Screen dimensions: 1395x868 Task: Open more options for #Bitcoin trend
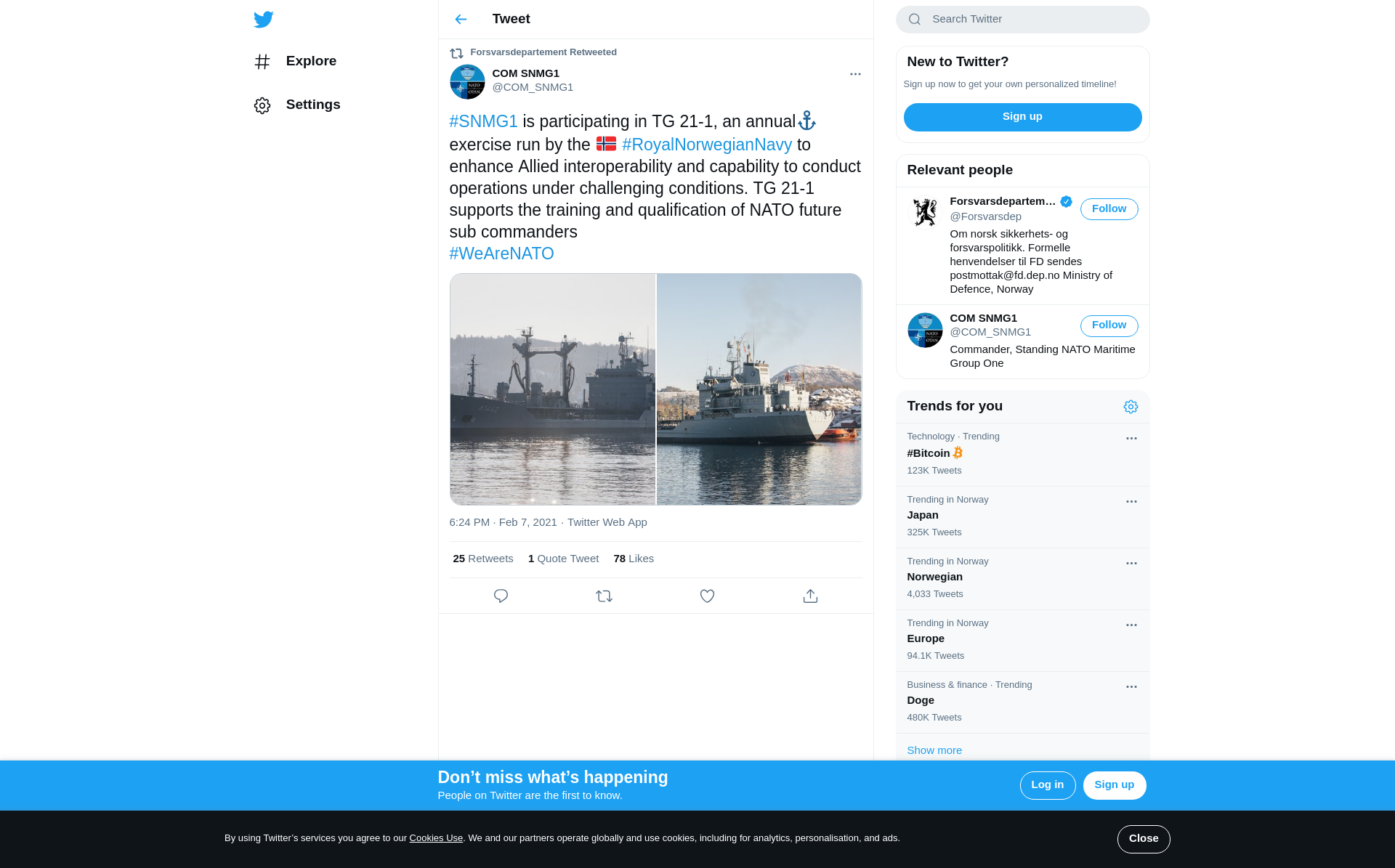pos(1131,439)
